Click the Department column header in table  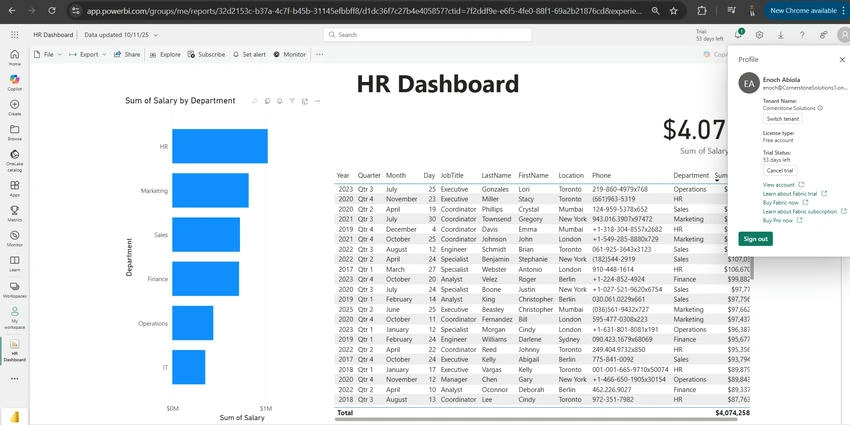[691, 176]
